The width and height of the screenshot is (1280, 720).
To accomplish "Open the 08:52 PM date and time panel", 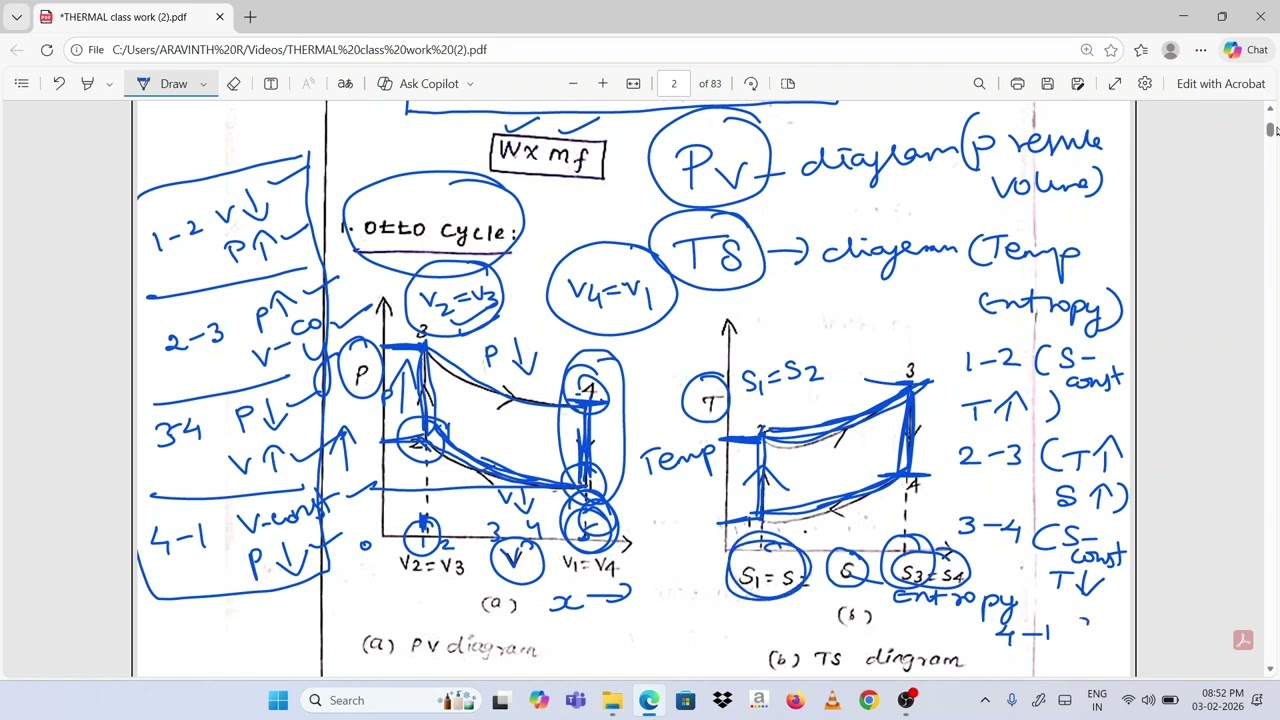I will pyautogui.click(x=1217, y=700).
